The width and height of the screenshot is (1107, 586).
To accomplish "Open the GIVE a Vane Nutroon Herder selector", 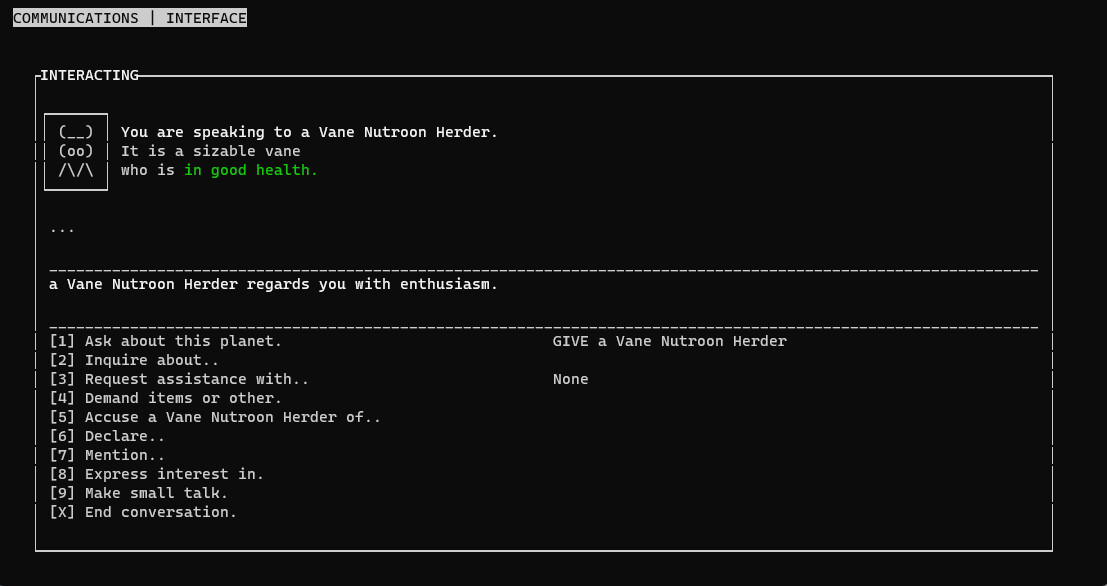I will [669, 340].
